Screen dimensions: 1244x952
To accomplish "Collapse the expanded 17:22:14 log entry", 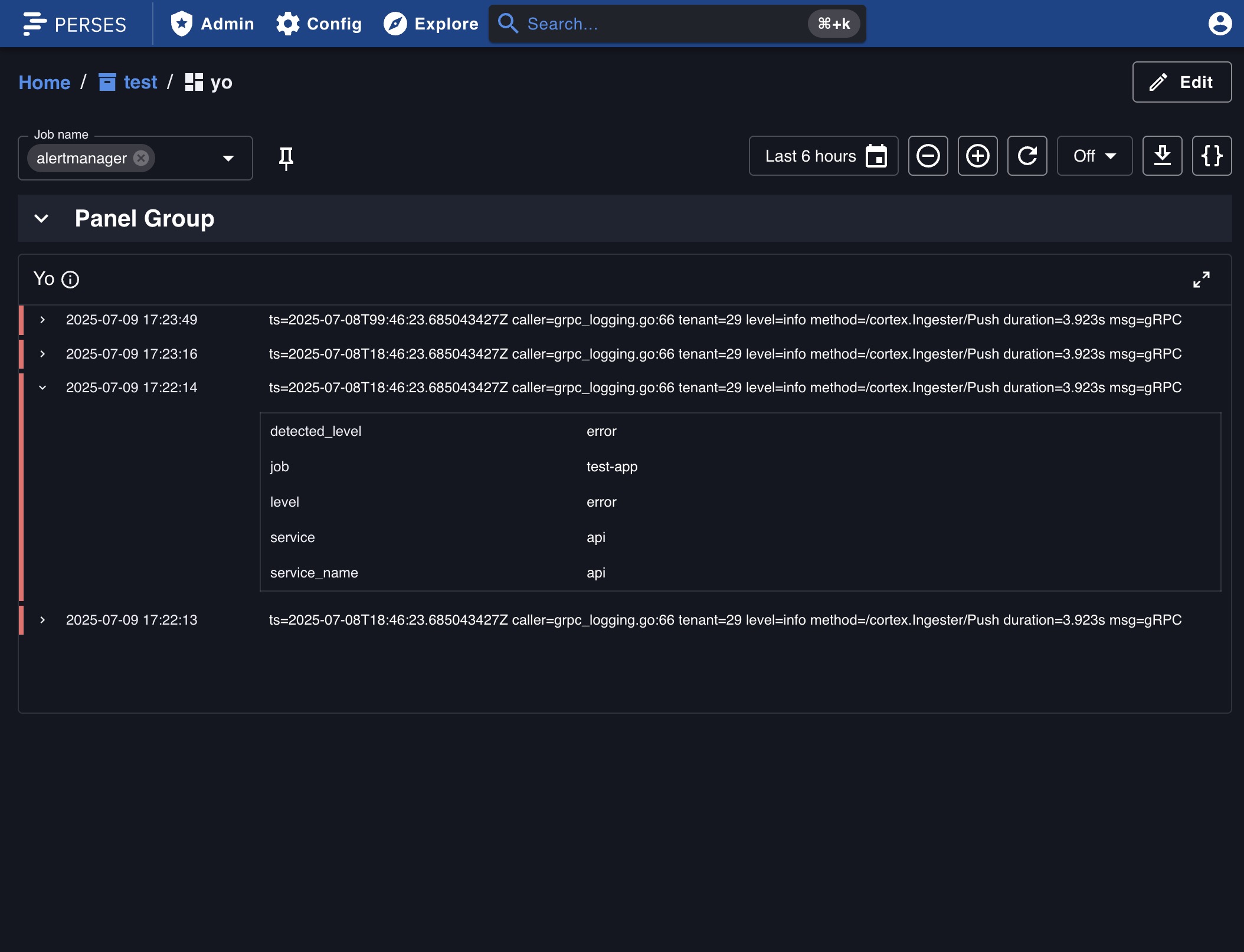I will pos(43,388).
